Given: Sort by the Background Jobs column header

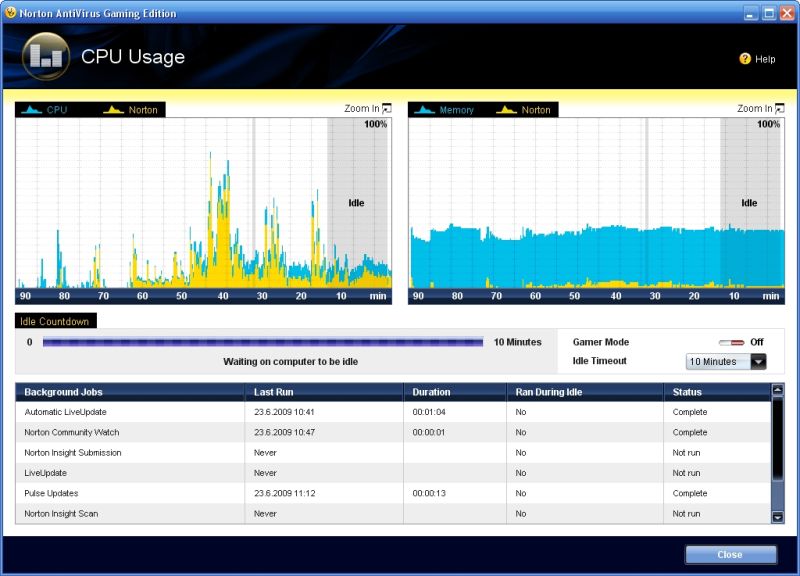Looking at the screenshot, I should pos(130,392).
